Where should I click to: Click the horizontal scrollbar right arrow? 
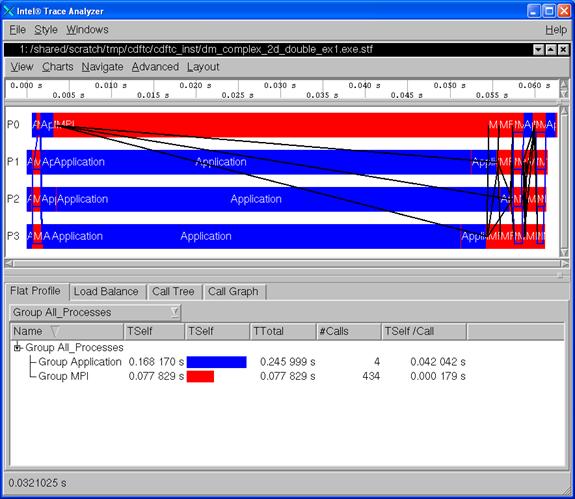(565, 264)
